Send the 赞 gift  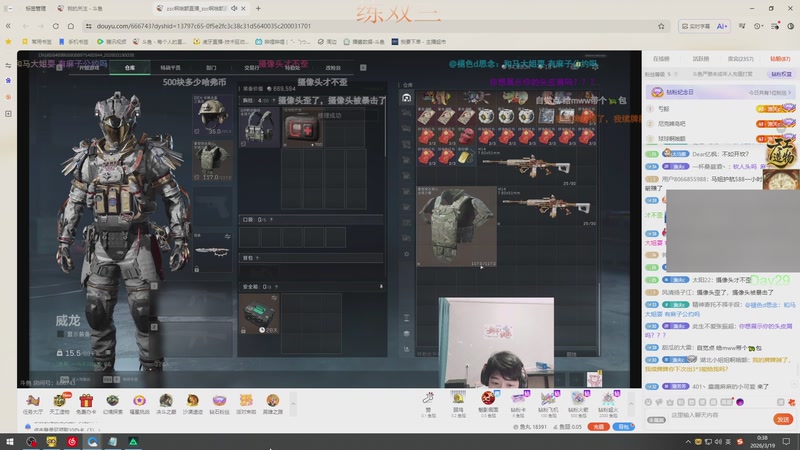(x=428, y=404)
